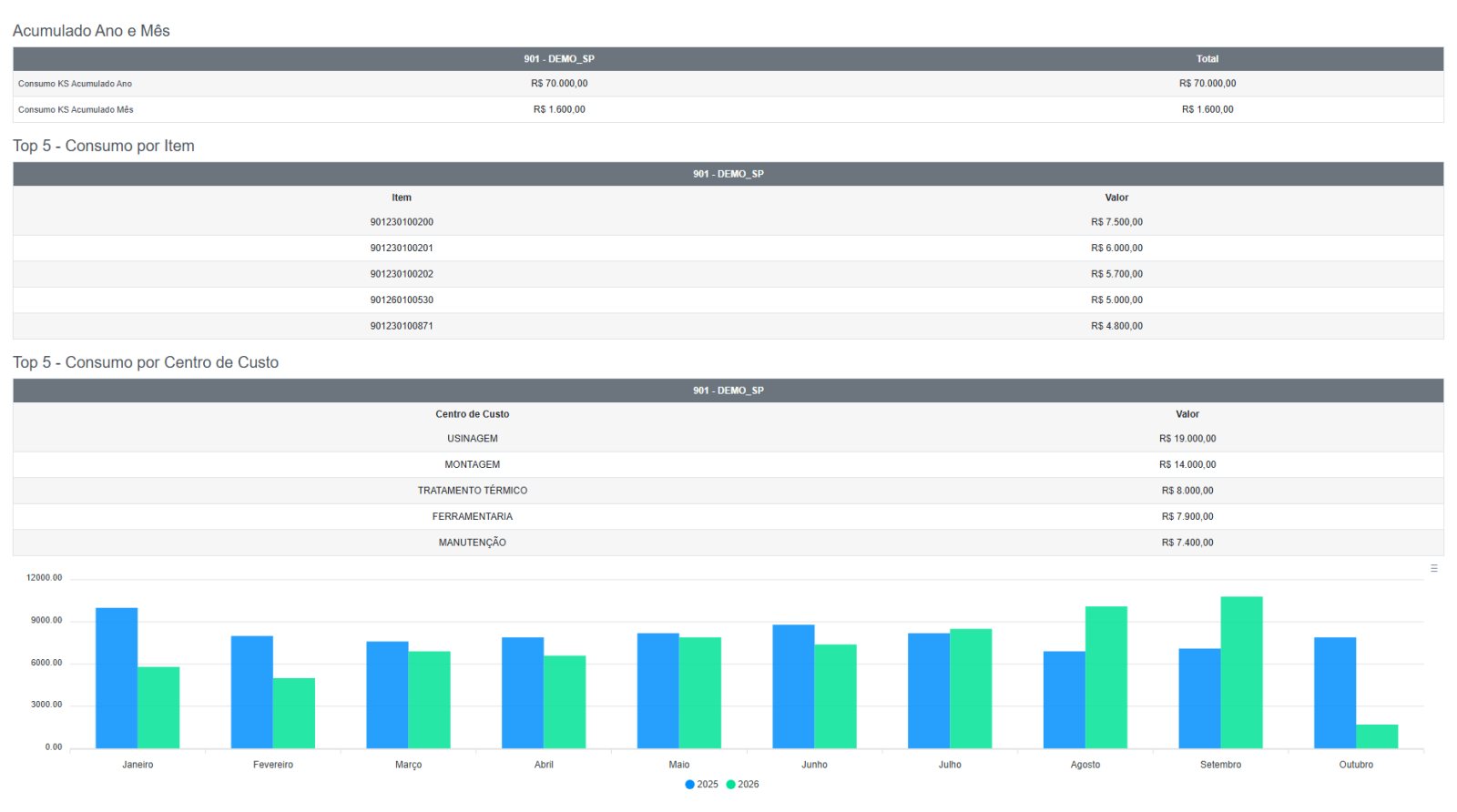Click the 'Acumulado Ano e Mês' heading
The height and width of the screenshot is (812, 1457).
[x=91, y=31]
